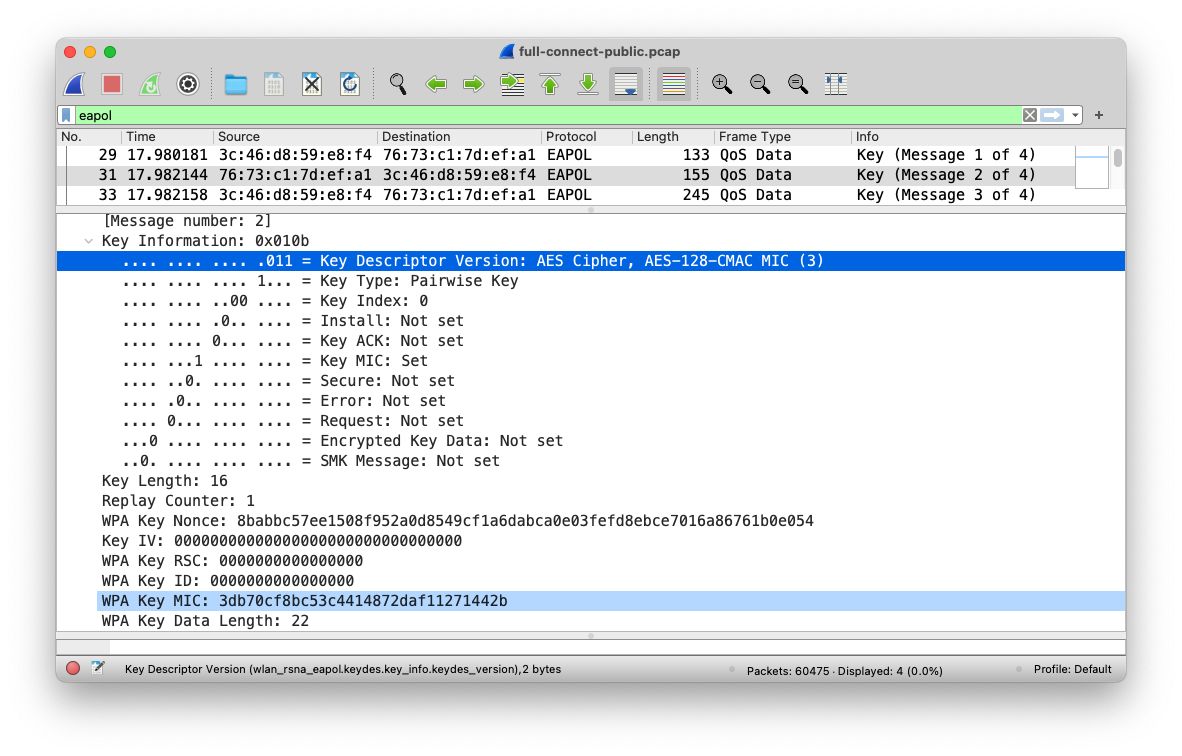Click the find packet magnifier icon
This screenshot has width=1182, height=756.
[x=398, y=85]
